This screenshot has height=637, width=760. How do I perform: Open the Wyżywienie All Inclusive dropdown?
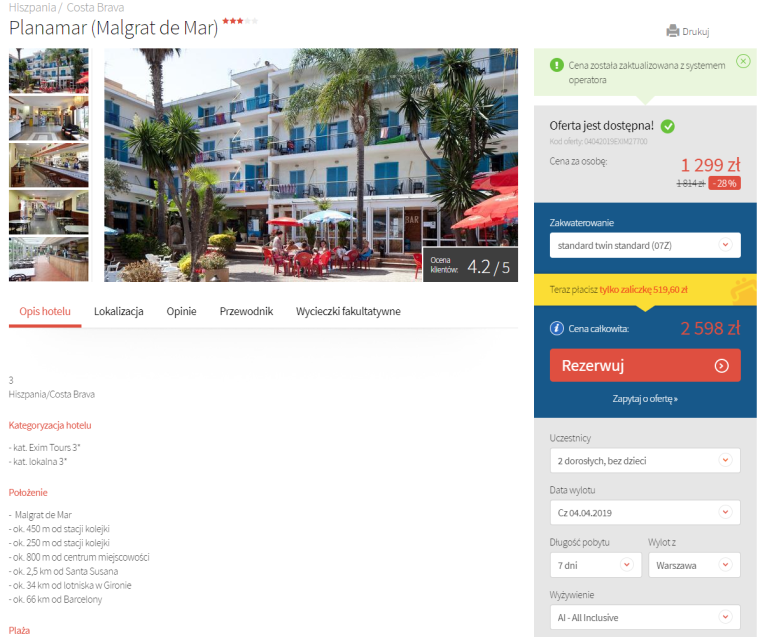645,618
